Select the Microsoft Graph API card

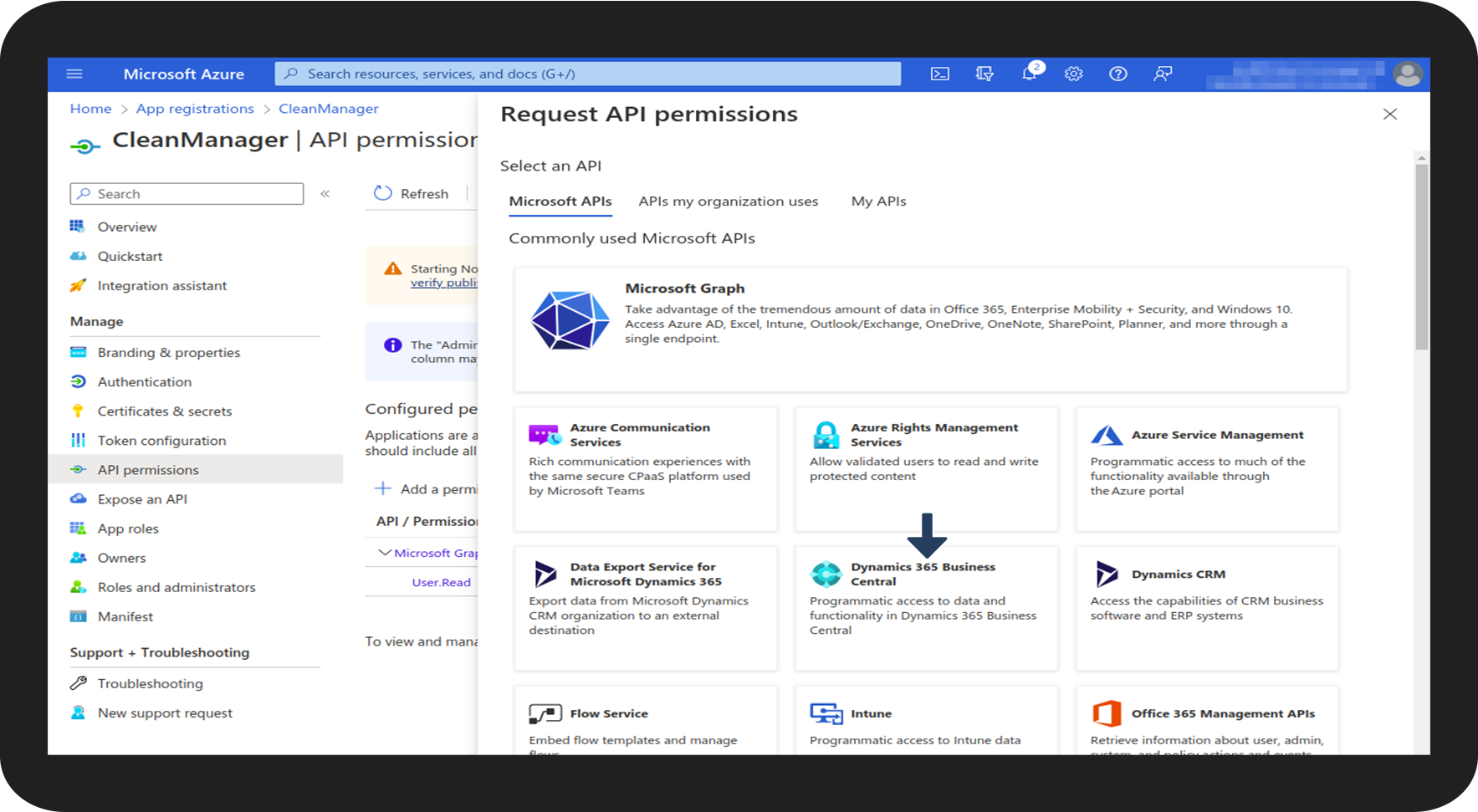pos(930,329)
